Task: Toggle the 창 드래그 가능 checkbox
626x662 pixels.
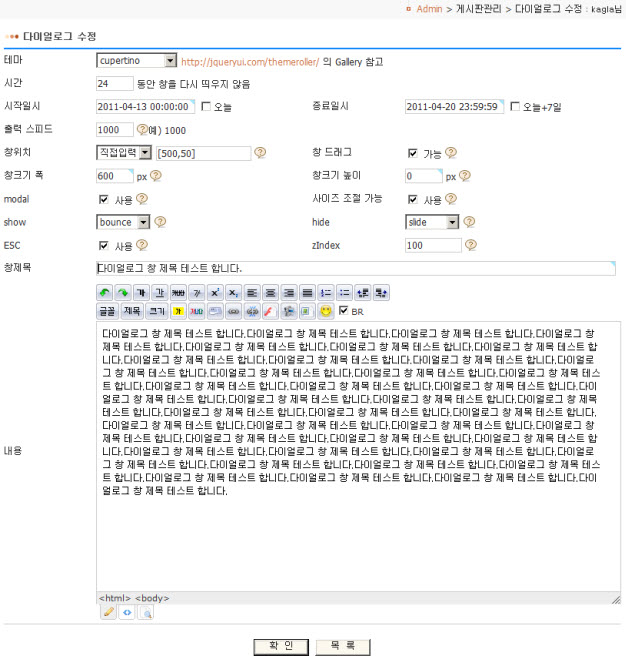Action: (413, 153)
